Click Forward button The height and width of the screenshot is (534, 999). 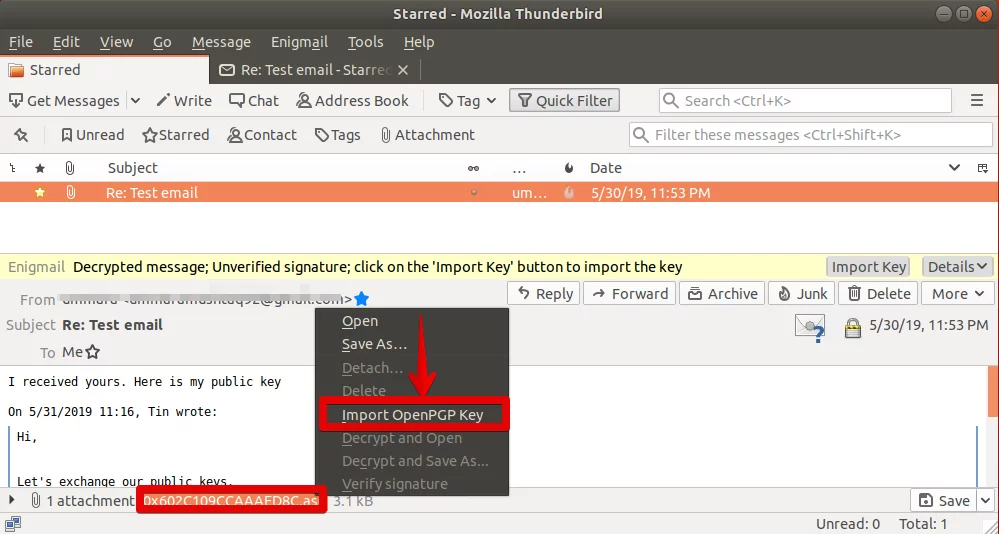629,294
